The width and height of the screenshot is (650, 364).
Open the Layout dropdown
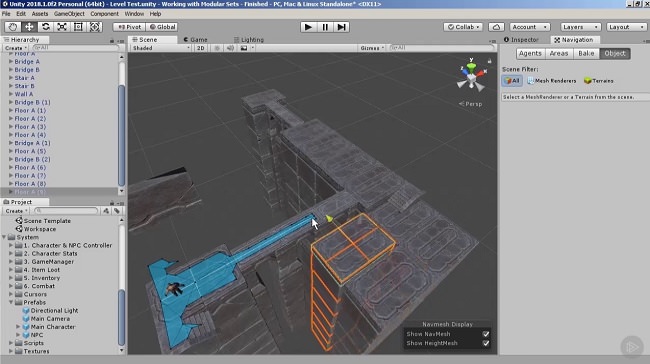(x=626, y=27)
